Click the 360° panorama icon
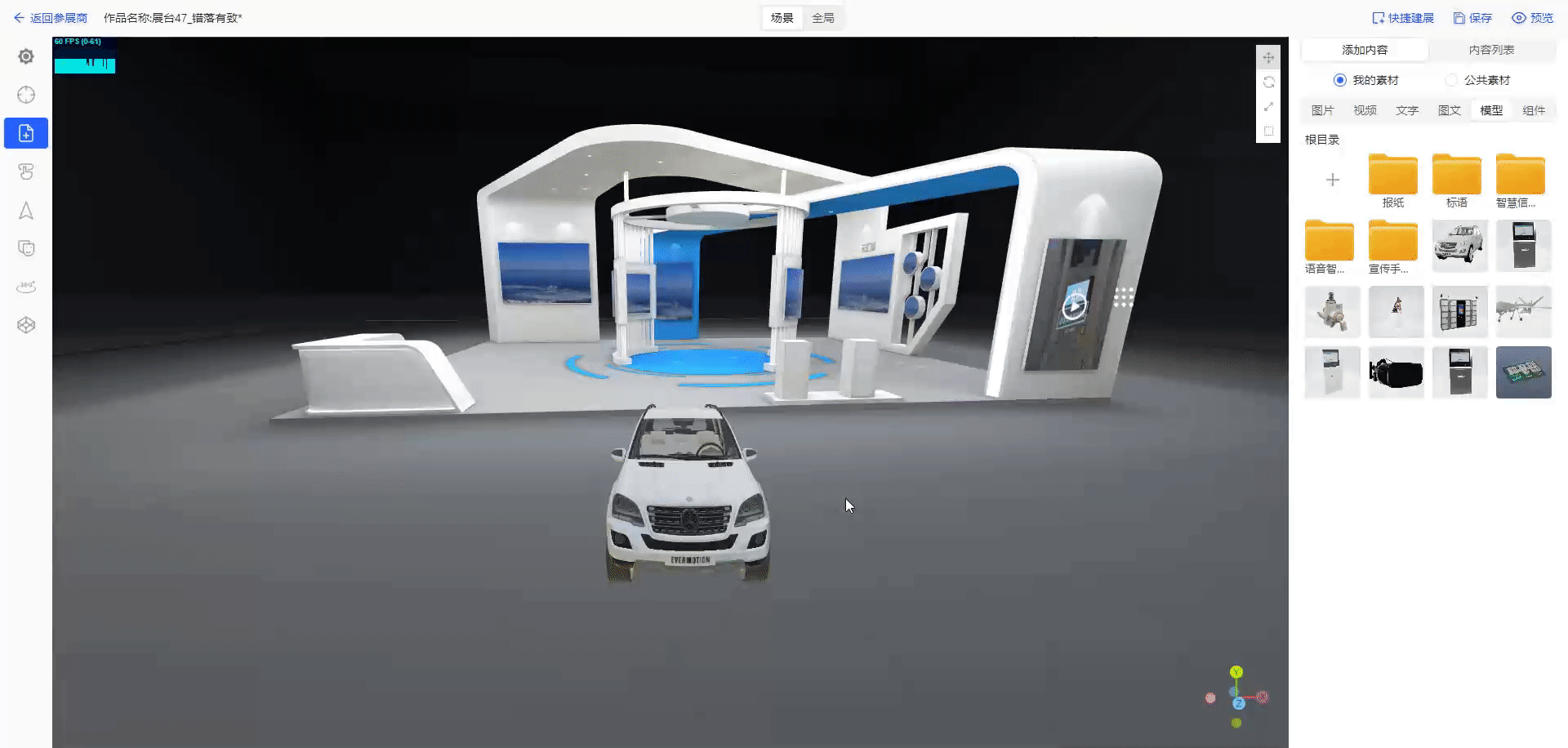This screenshot has height=748, width=1568. (x=26, y=287)
